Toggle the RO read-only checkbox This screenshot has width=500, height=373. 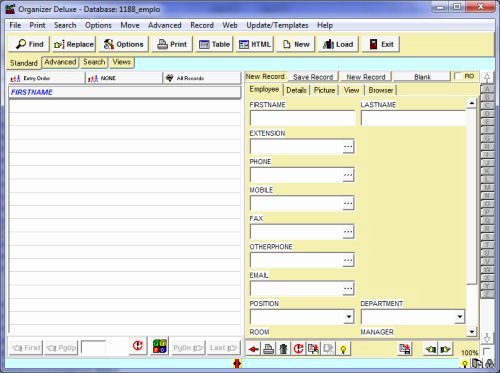459,76
